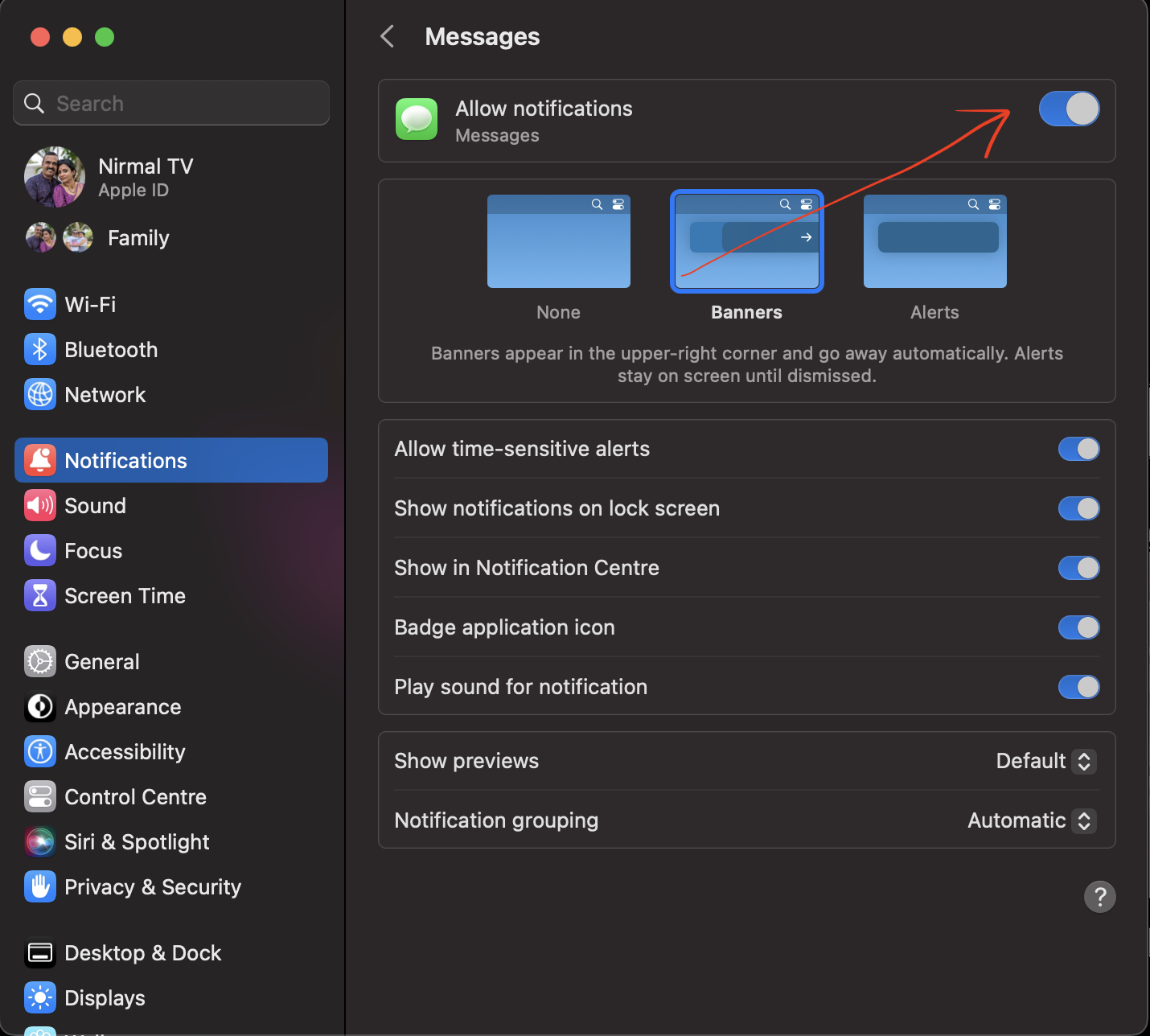Toggle Allow notifications switch
Image resolution: width=1150 pixels, height=1036 pixels.
click(1069, 109)
